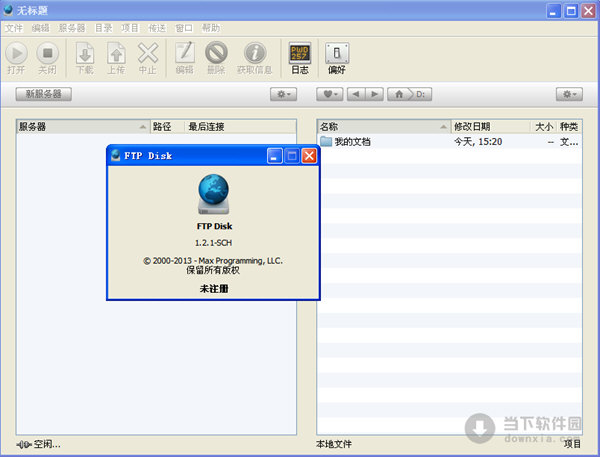Viewport: 600px width, 457px height.
Task: Click the 本地文件 status label
Action: (x=334, y=444)
